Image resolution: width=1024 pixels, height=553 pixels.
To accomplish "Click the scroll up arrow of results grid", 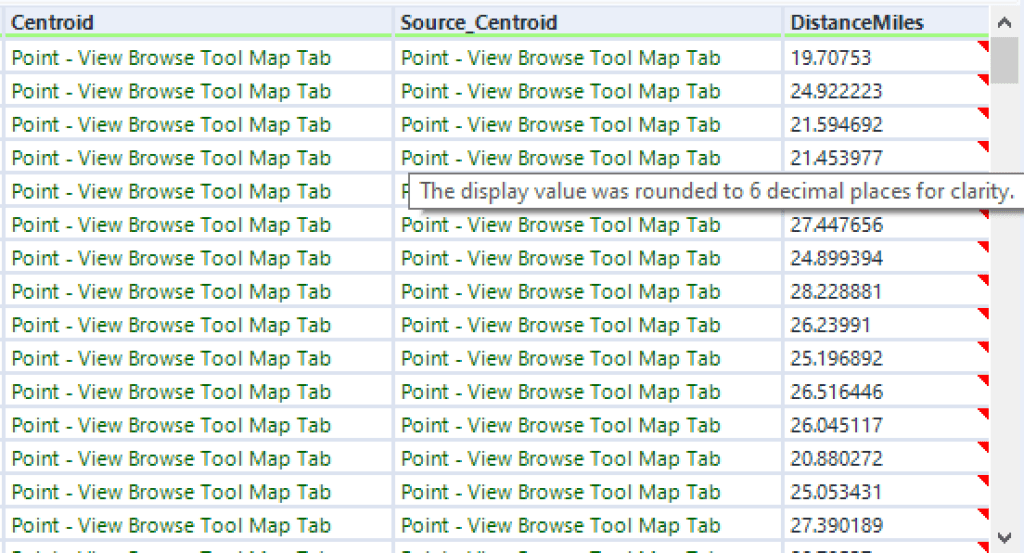I will pos(1005,21).
